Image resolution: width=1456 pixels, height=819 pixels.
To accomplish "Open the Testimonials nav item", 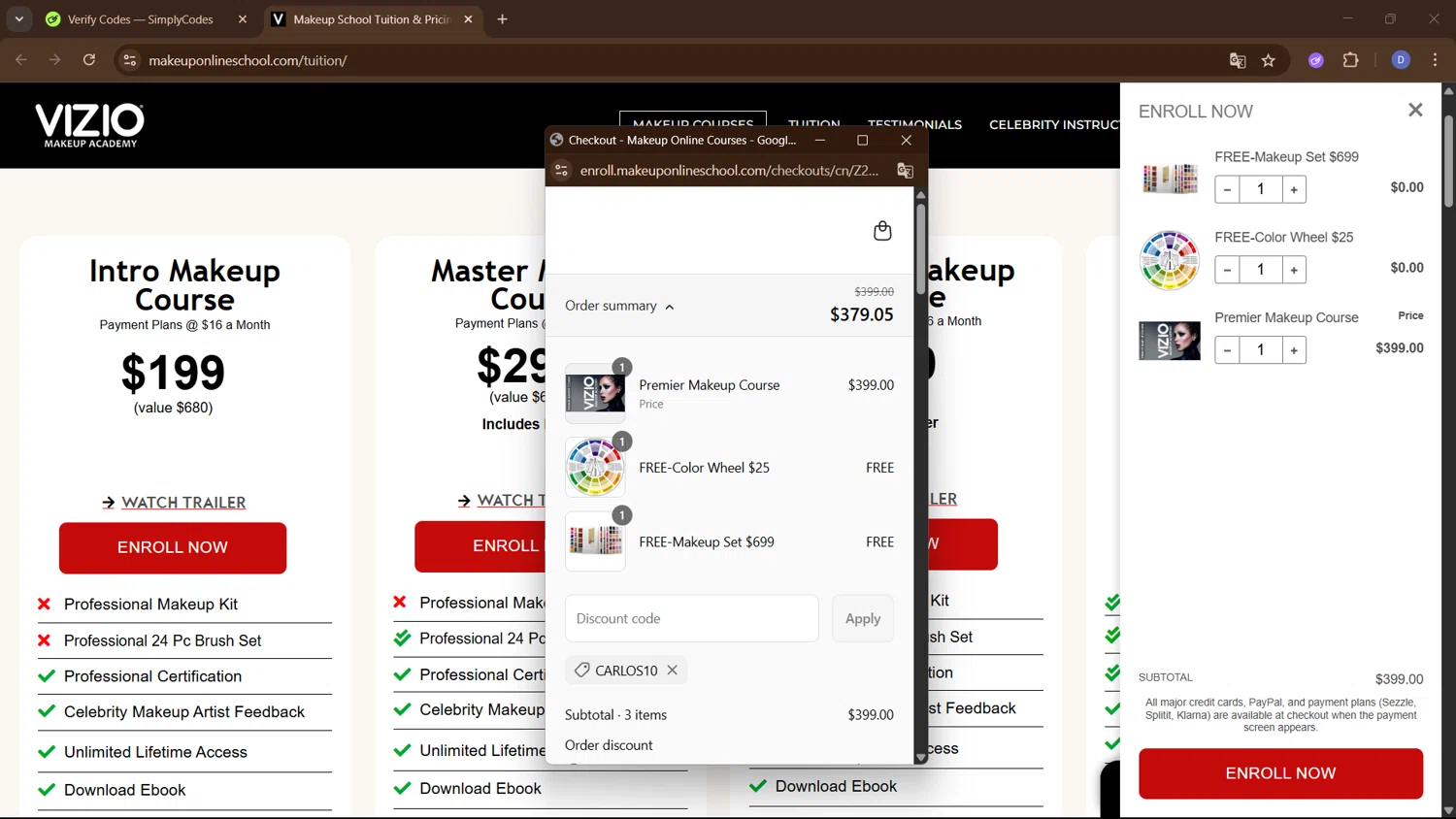I will (914, 124).
